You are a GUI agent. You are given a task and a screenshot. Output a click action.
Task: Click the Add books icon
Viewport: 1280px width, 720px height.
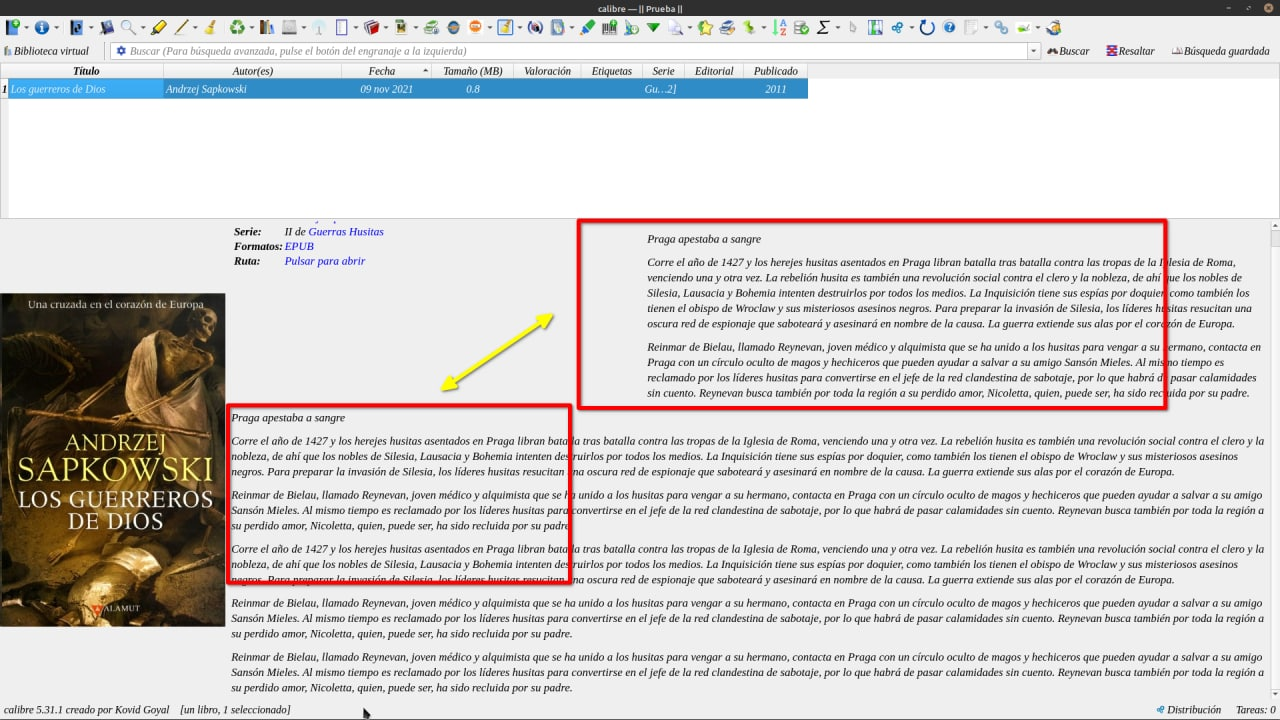tap(13, 28)
